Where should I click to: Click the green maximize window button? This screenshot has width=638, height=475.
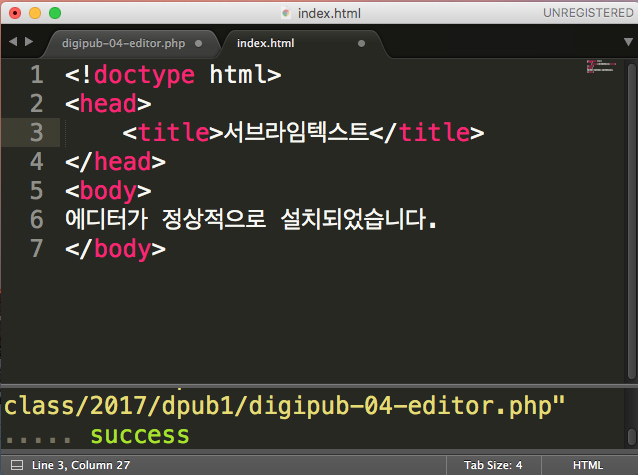[55, 12]
